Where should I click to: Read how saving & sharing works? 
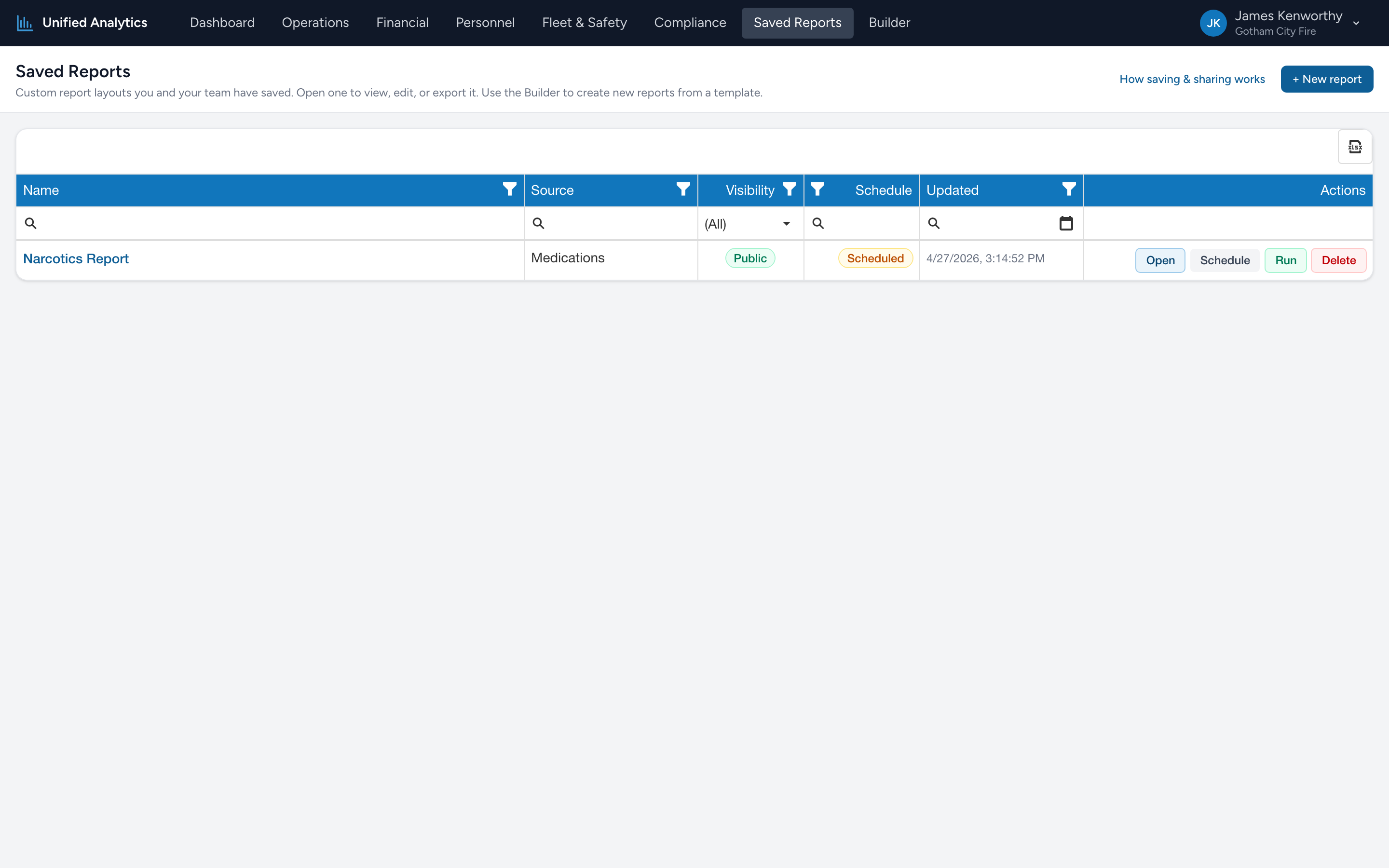coord(1192,79)
